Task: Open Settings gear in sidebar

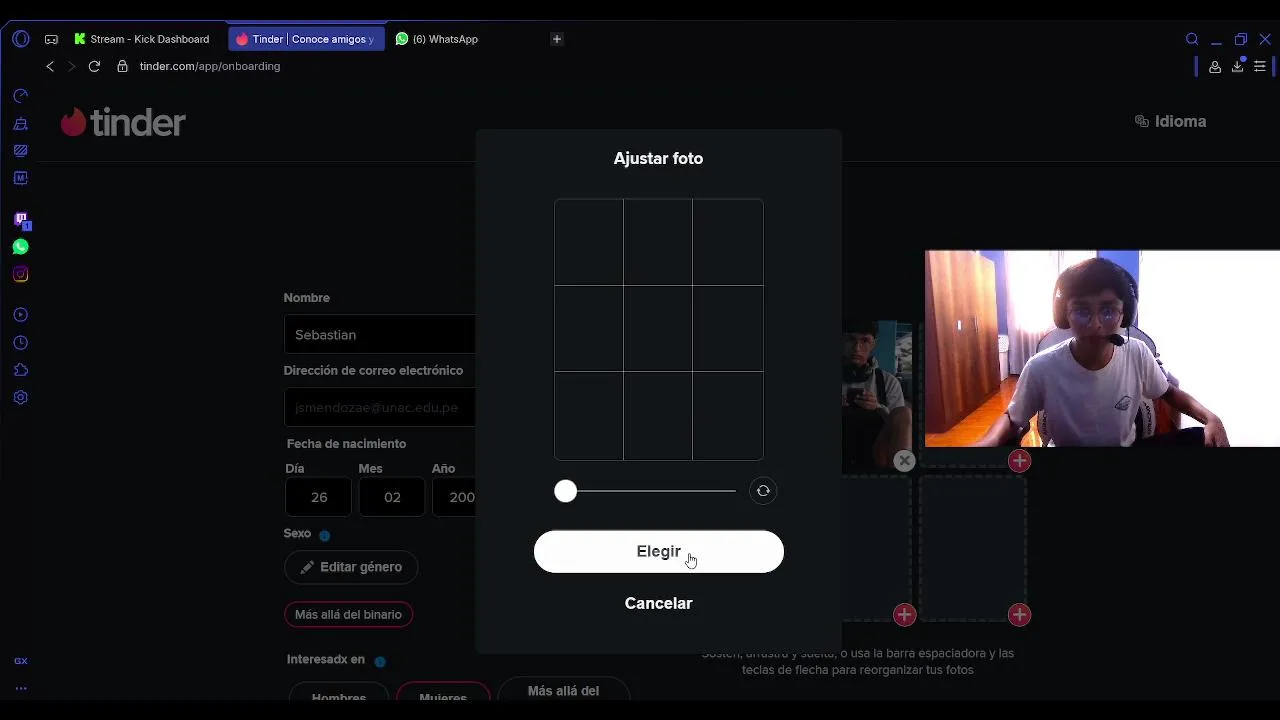Action: [x=21, y=397]
